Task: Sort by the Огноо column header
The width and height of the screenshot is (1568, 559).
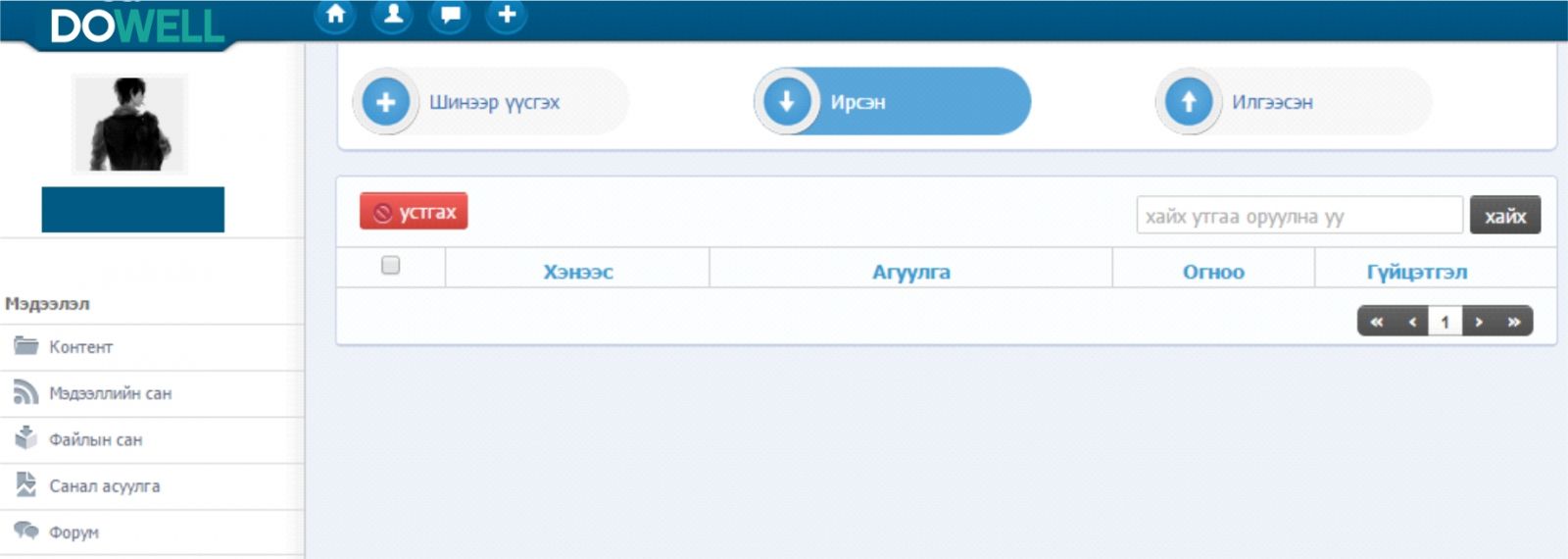Action: tap(1213, 273)
